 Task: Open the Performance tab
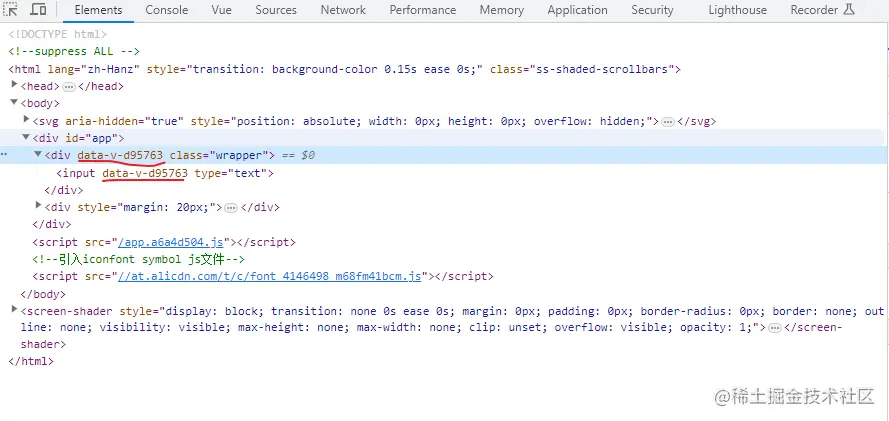(422, 10)
